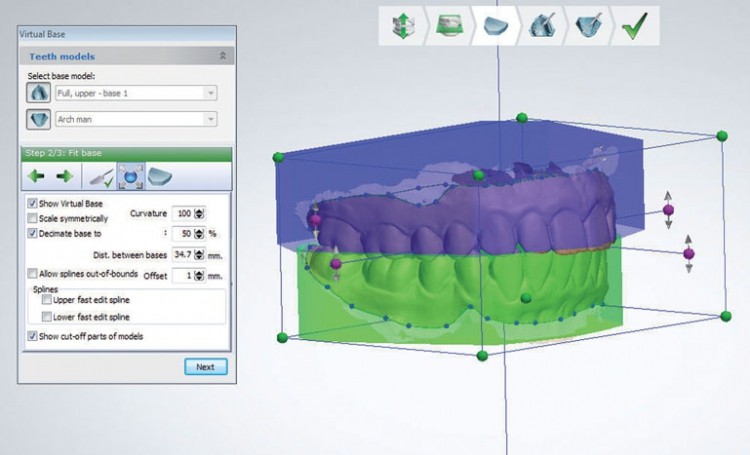
Task: Select the base shape preview tool
Action: click(x=159, y=177)
